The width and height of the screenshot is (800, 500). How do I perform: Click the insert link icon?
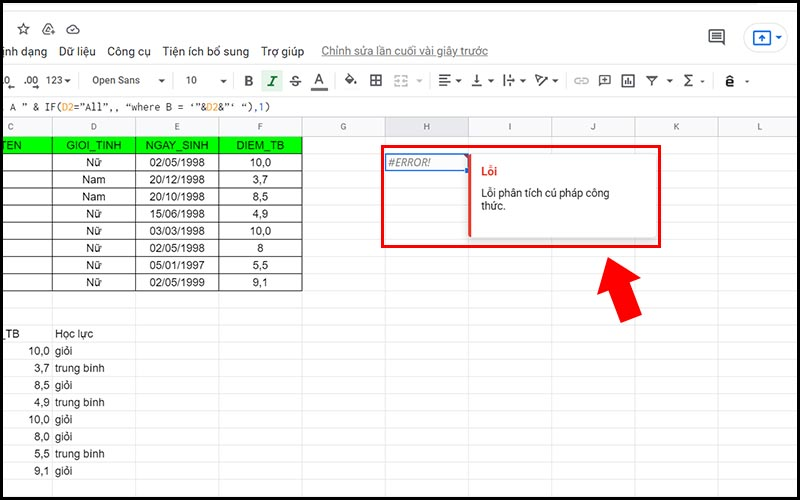[581, 81]
